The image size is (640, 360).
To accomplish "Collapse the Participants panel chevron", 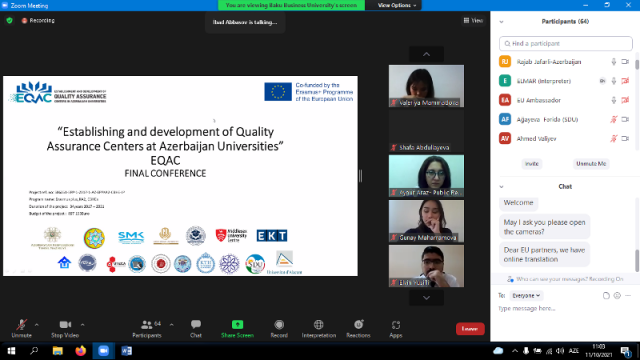I will (x=501, y=22).
